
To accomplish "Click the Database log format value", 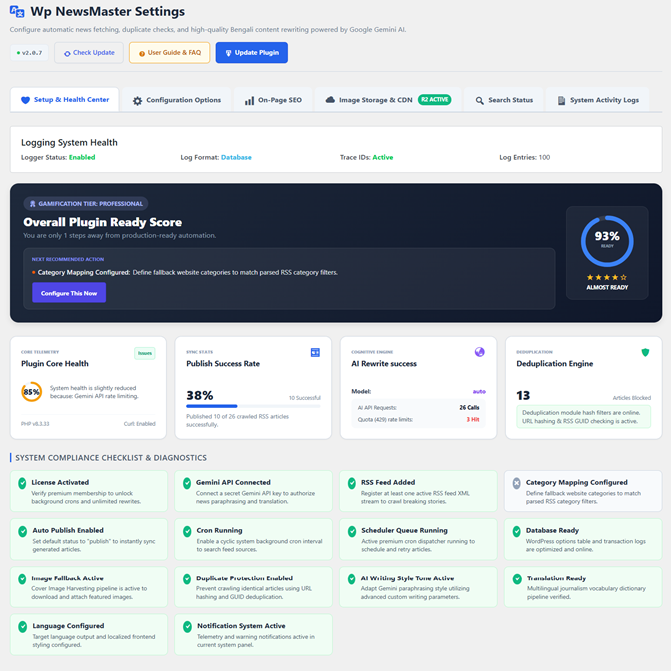I will click(x=236, y=157).
